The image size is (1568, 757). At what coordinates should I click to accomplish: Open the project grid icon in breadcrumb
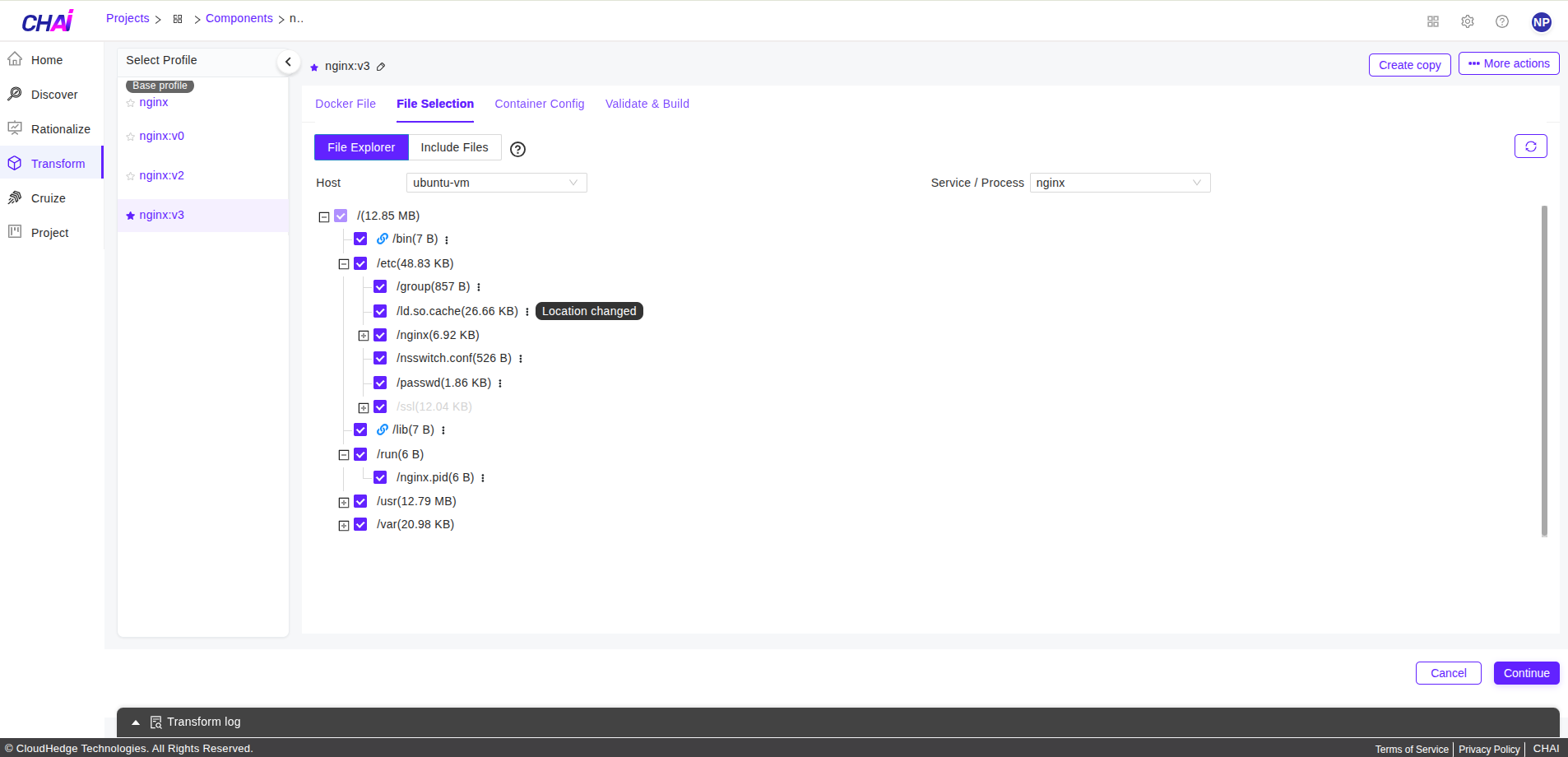[178, 19]
